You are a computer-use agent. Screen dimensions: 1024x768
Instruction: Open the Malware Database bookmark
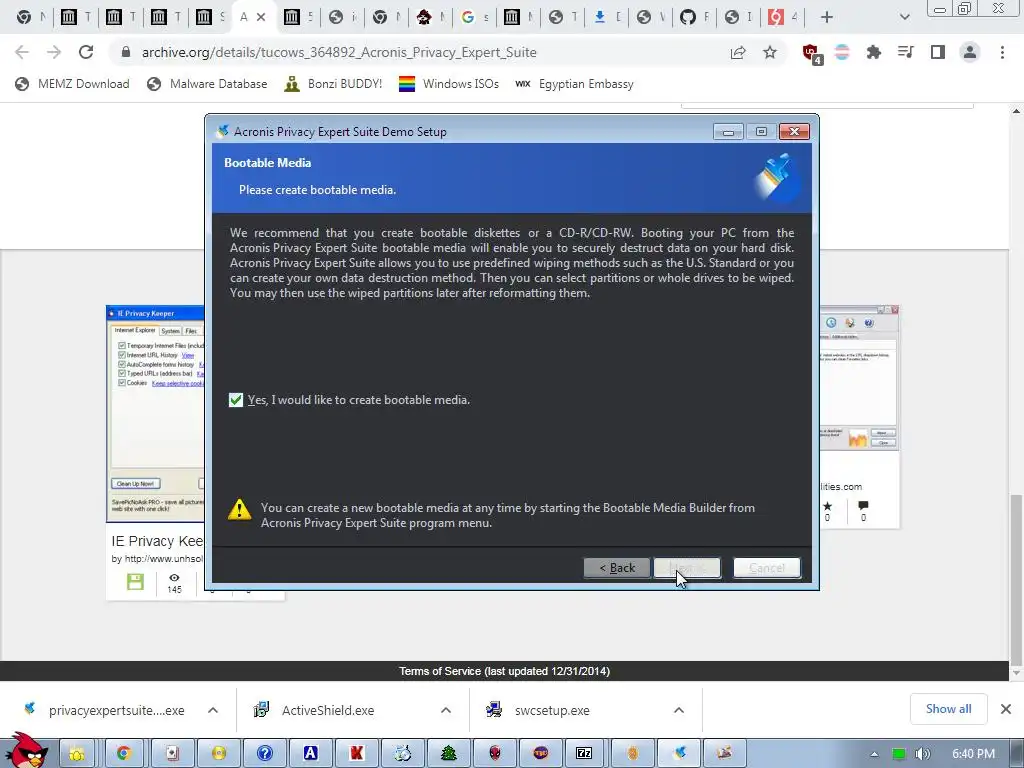[x=207, y=84]
